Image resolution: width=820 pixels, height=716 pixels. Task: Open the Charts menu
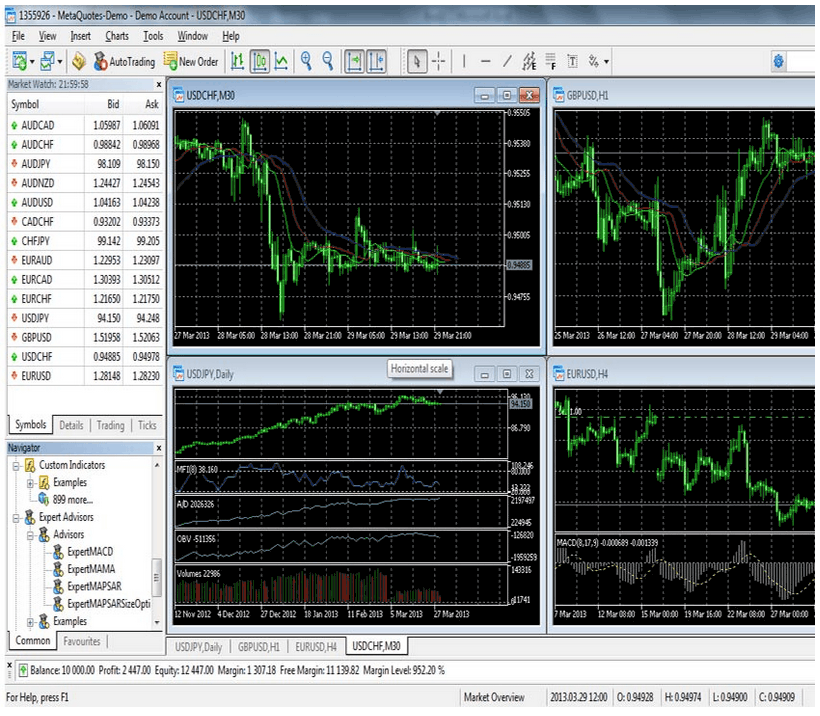pos(117,36)
